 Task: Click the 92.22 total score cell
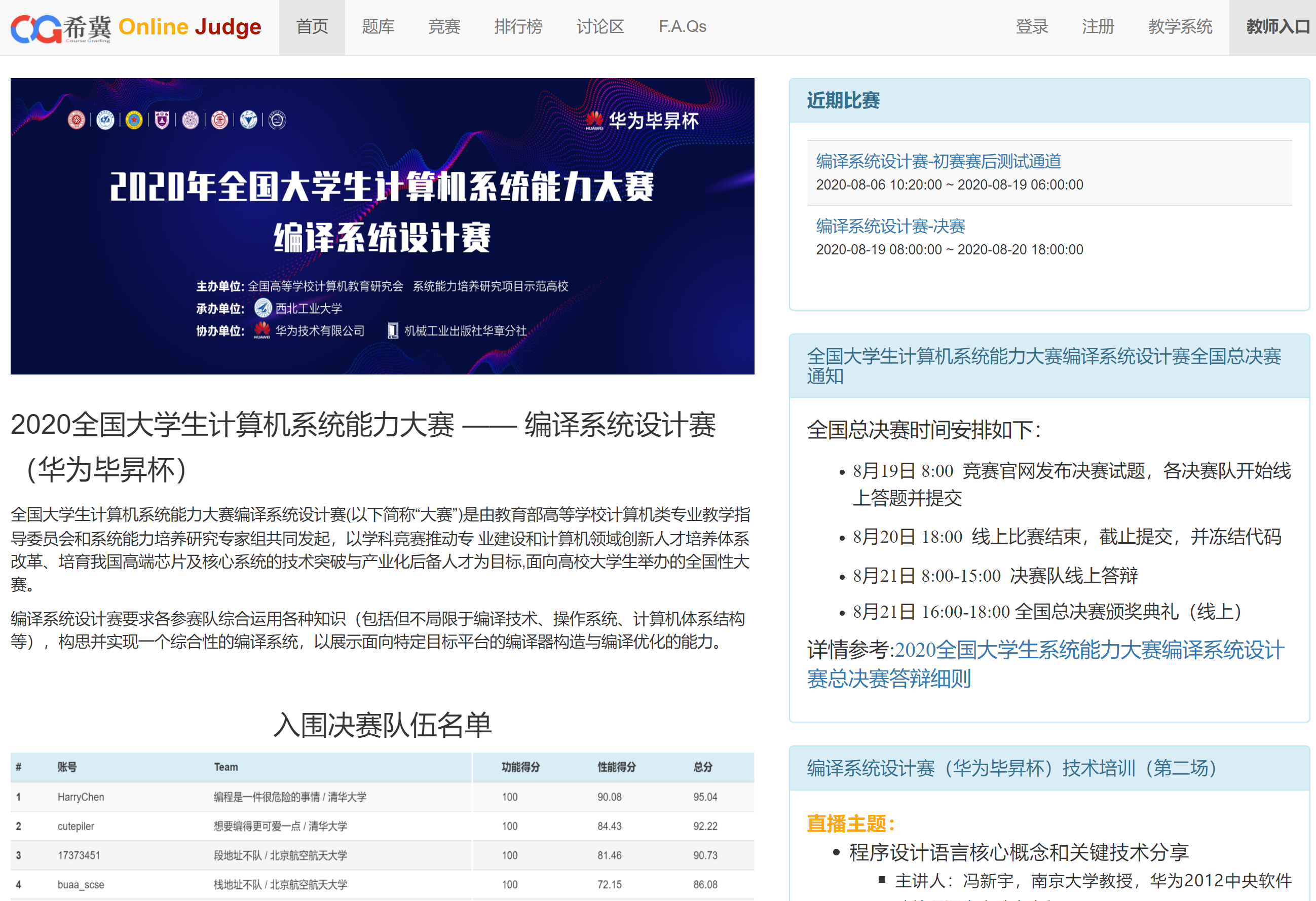pyautogui.click(x=705, y=825)
